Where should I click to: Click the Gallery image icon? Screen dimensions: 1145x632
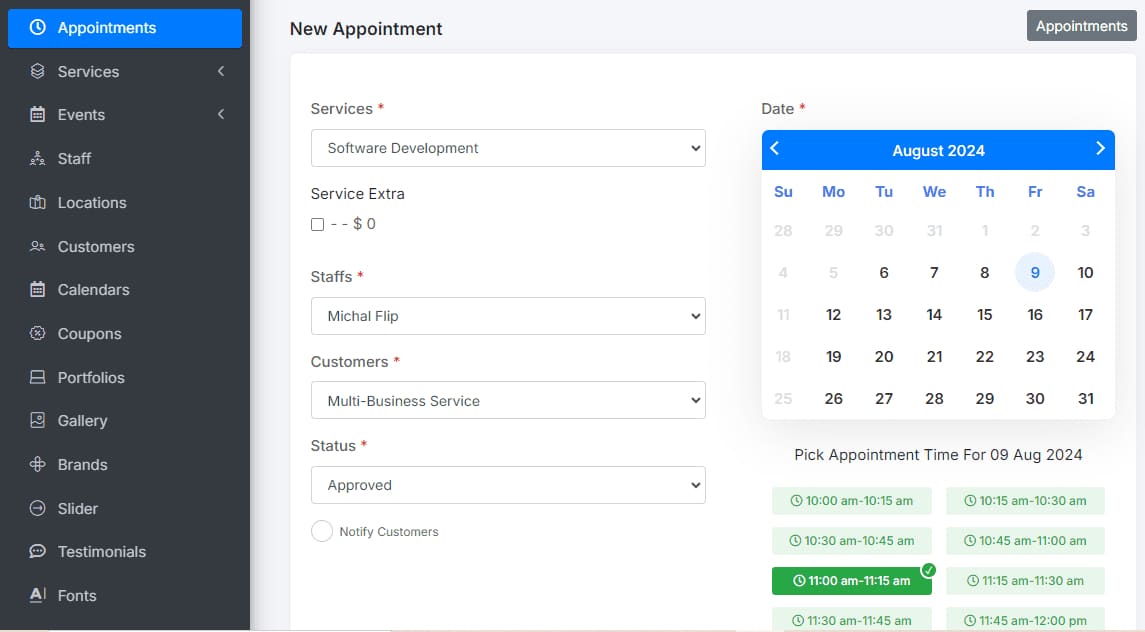38,421
